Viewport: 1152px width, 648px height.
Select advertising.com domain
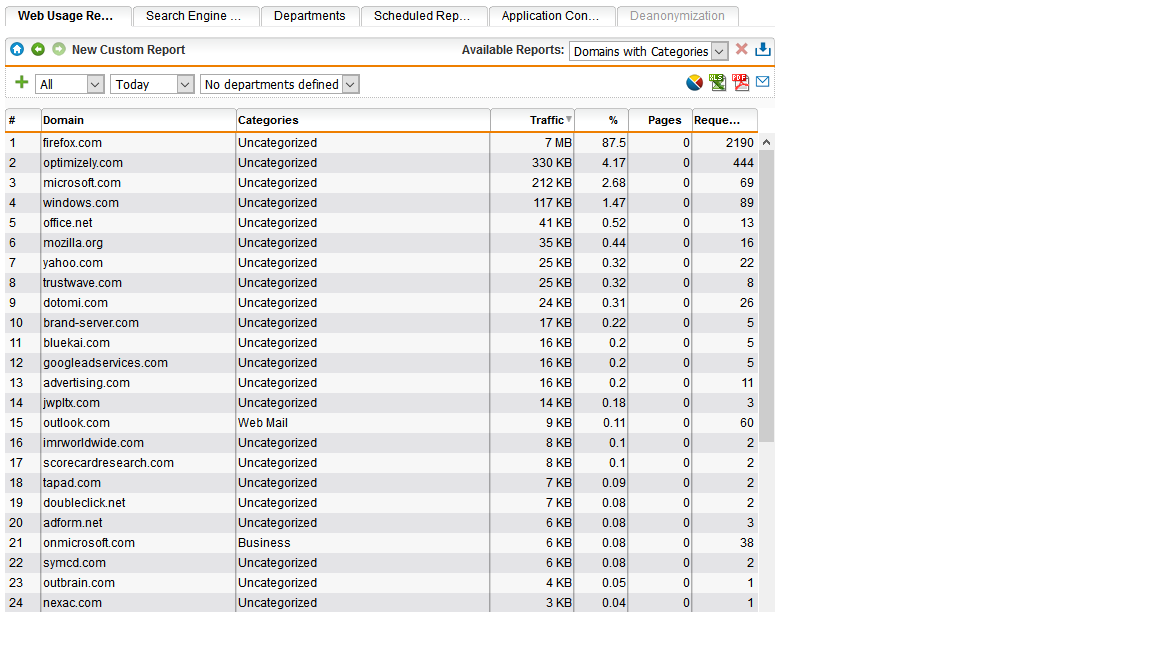click(87, 383)
